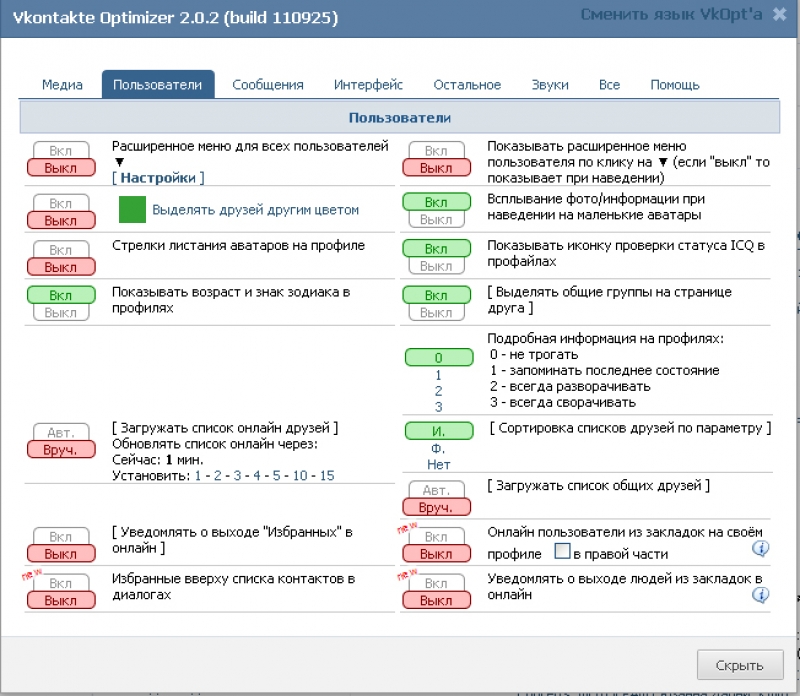Disable ICQ status icon with 'Выкл'
The image size is (800, 696).
coord(436,266)
